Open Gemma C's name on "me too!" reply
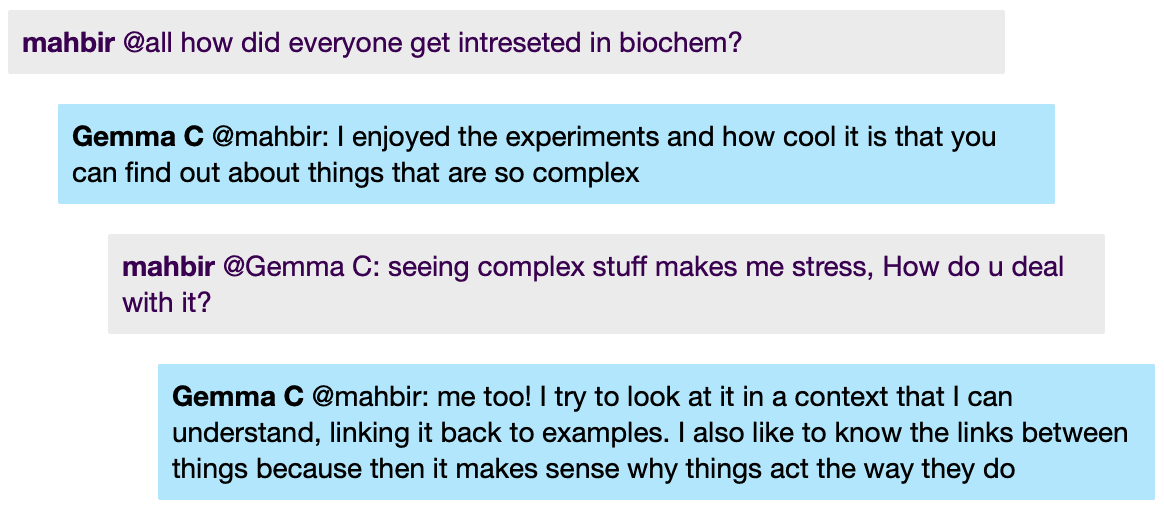The image size is (1164, 510). (238, 397)
